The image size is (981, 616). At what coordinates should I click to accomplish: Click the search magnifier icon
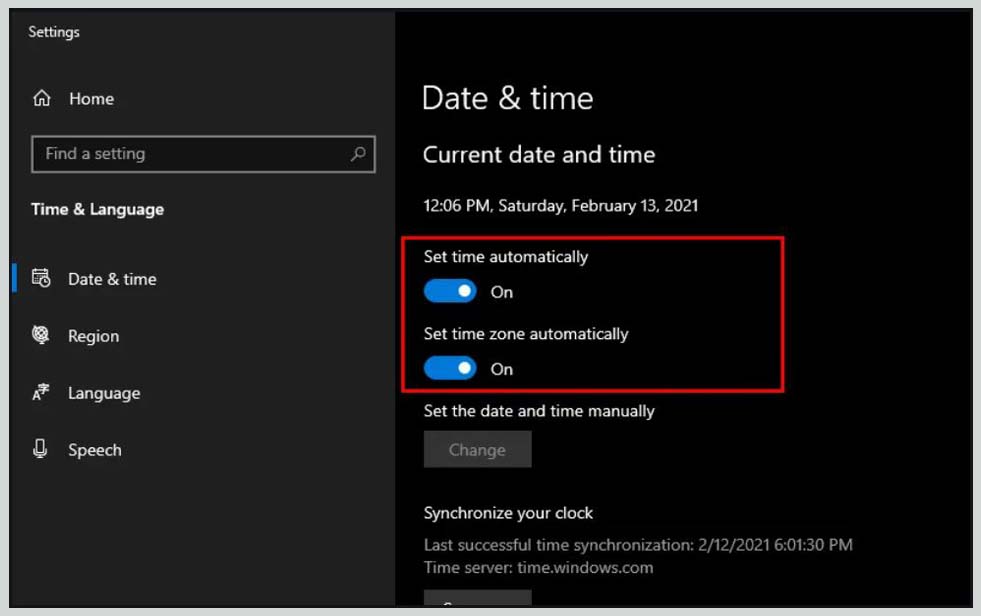(x=357, y=154)
